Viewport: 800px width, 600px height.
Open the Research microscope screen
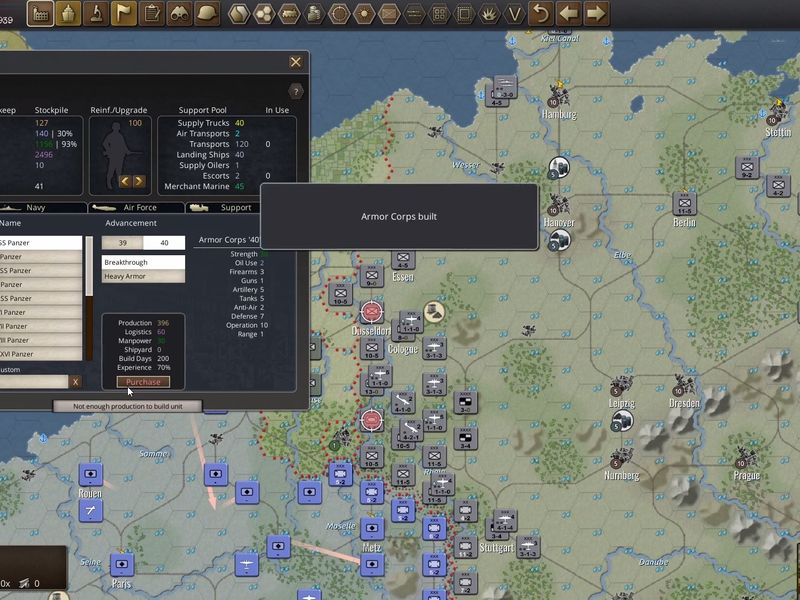pyautogui.click(x=95, y=13)
